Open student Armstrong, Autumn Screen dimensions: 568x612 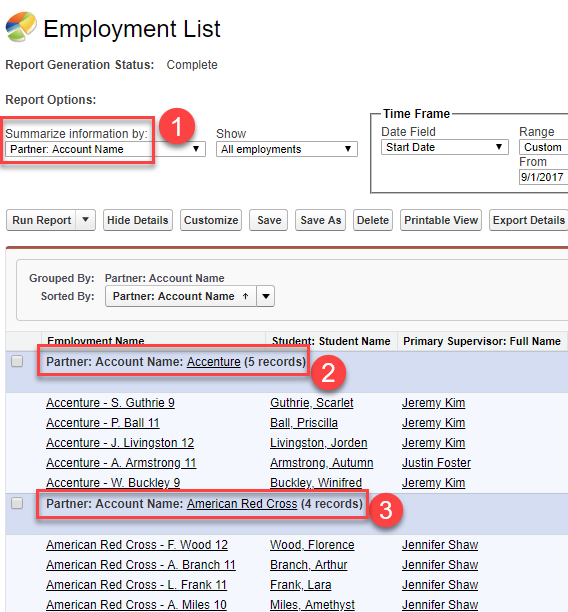pos(322,463)
